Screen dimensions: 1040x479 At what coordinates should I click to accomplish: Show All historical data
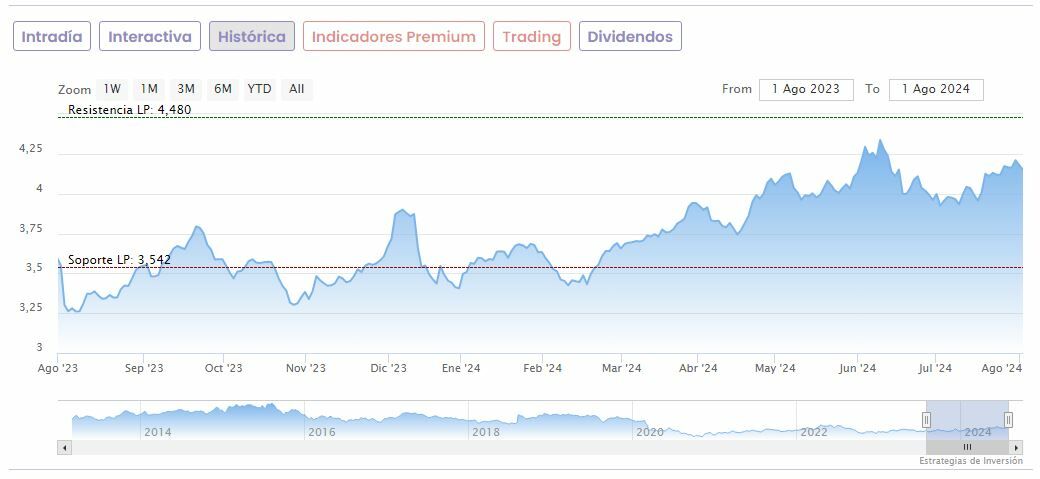[x=297, y=89]
